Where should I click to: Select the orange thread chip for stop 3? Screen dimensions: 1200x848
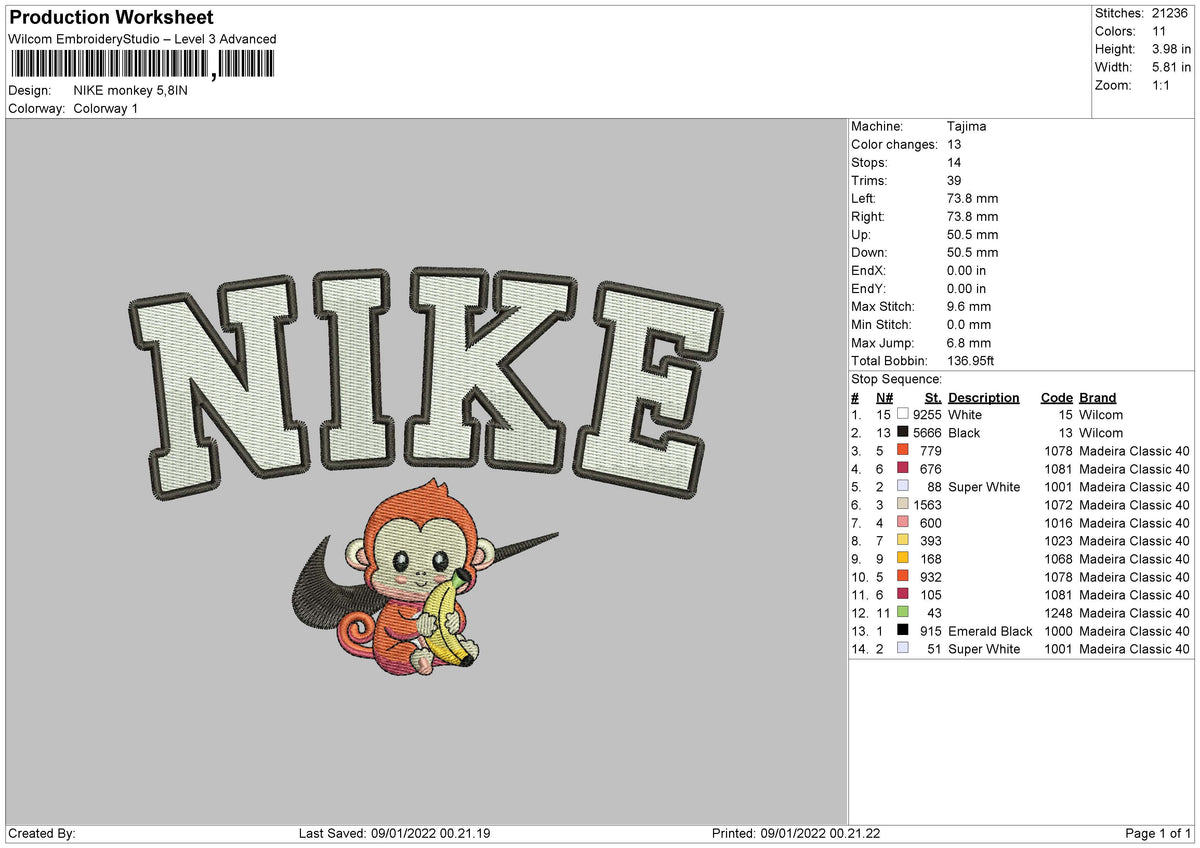point(902,451)
